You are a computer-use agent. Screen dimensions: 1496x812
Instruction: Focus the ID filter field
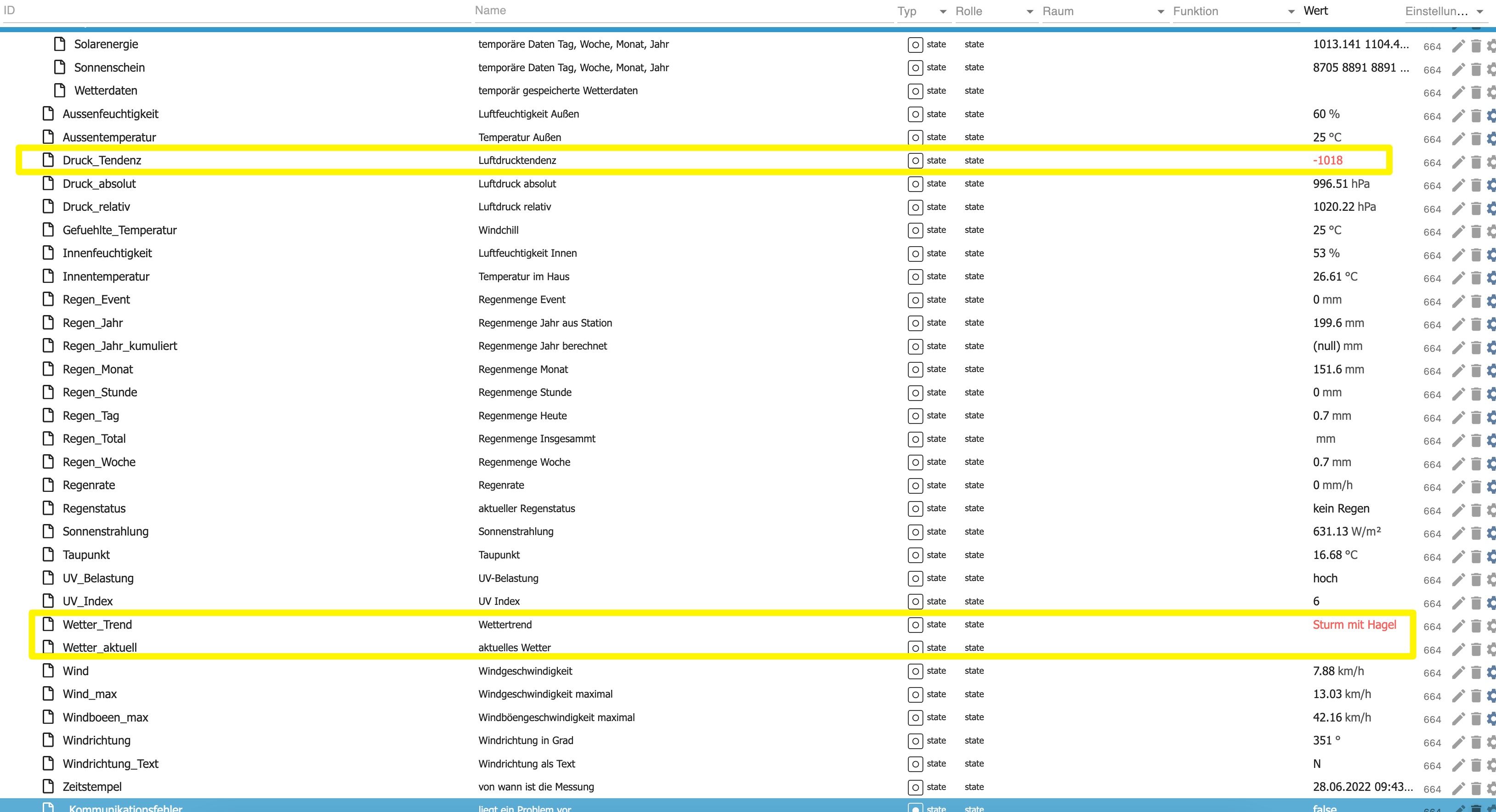pos(237,11)
